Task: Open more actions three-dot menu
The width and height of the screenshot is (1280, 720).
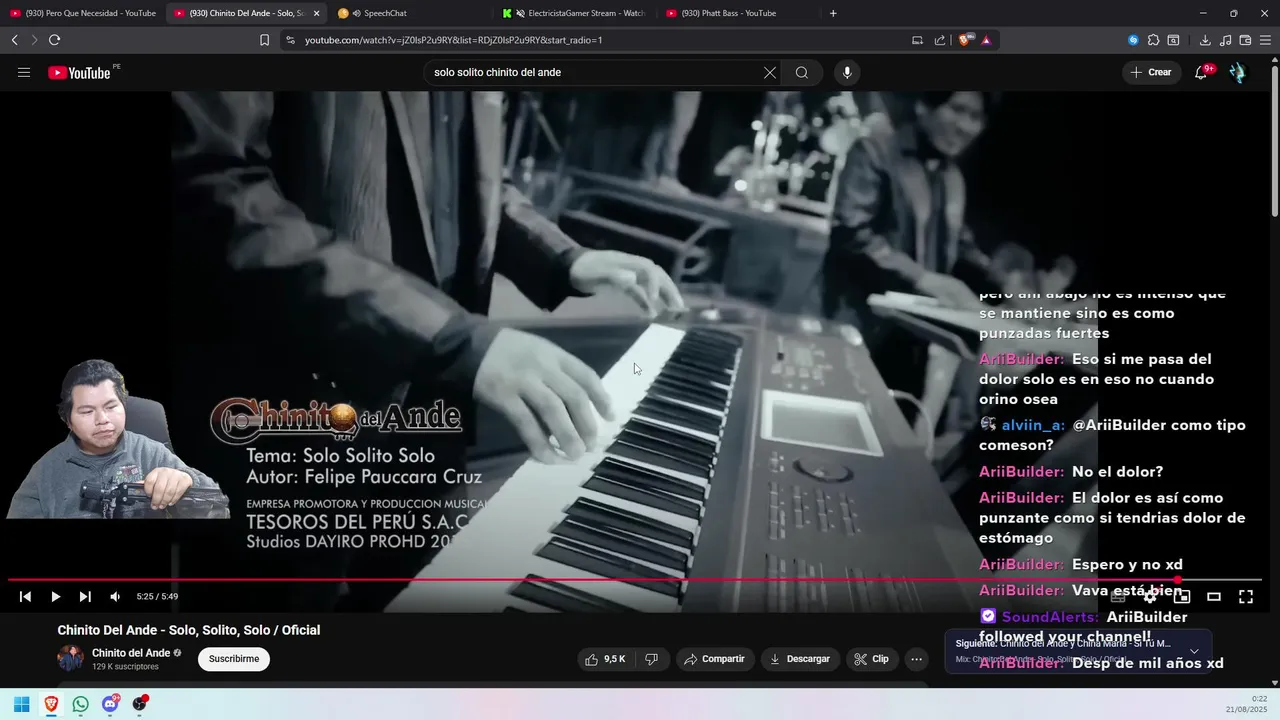Action: [x=916, y=659]
